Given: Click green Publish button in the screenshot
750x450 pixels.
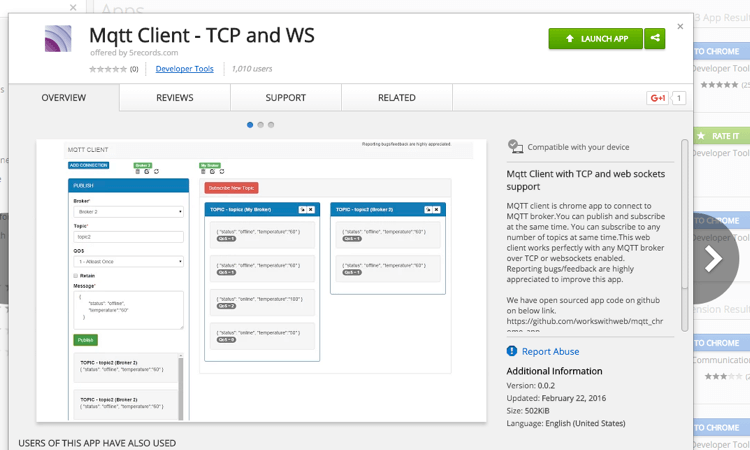Looking at the screenshot, I should tap(86, 340).
